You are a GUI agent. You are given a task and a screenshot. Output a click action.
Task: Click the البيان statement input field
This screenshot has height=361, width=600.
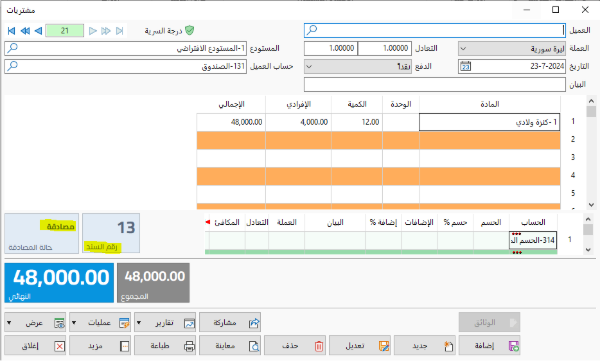[435, 85]
